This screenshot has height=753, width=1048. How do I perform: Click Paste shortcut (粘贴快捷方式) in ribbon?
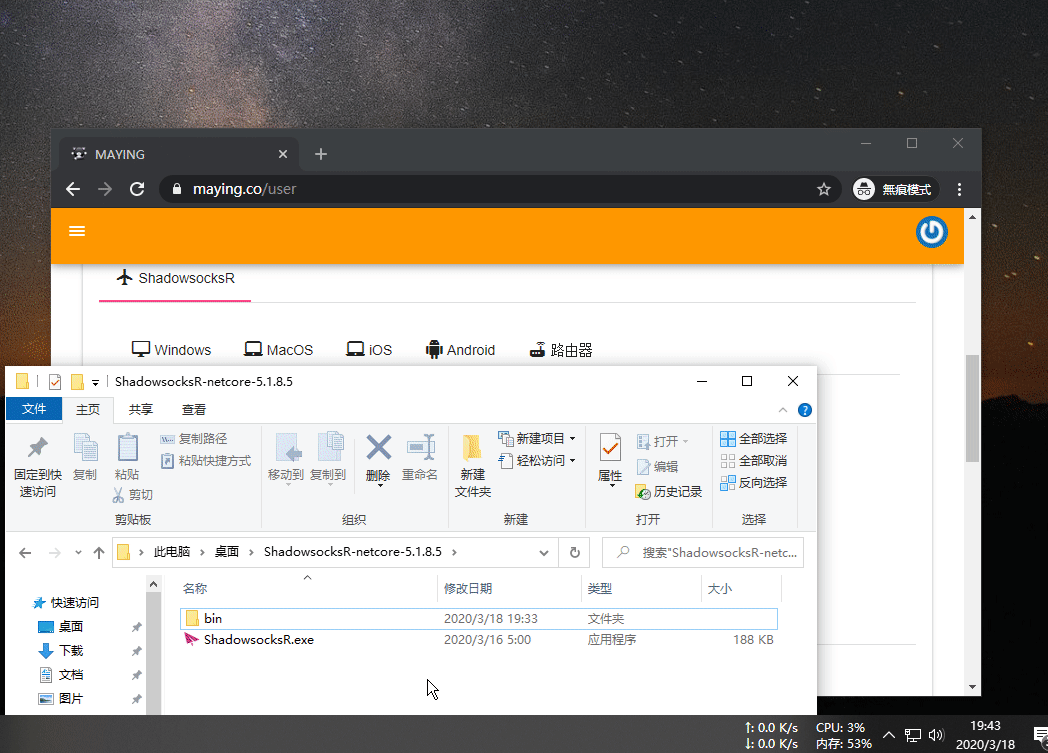click(x=206, y=461)
